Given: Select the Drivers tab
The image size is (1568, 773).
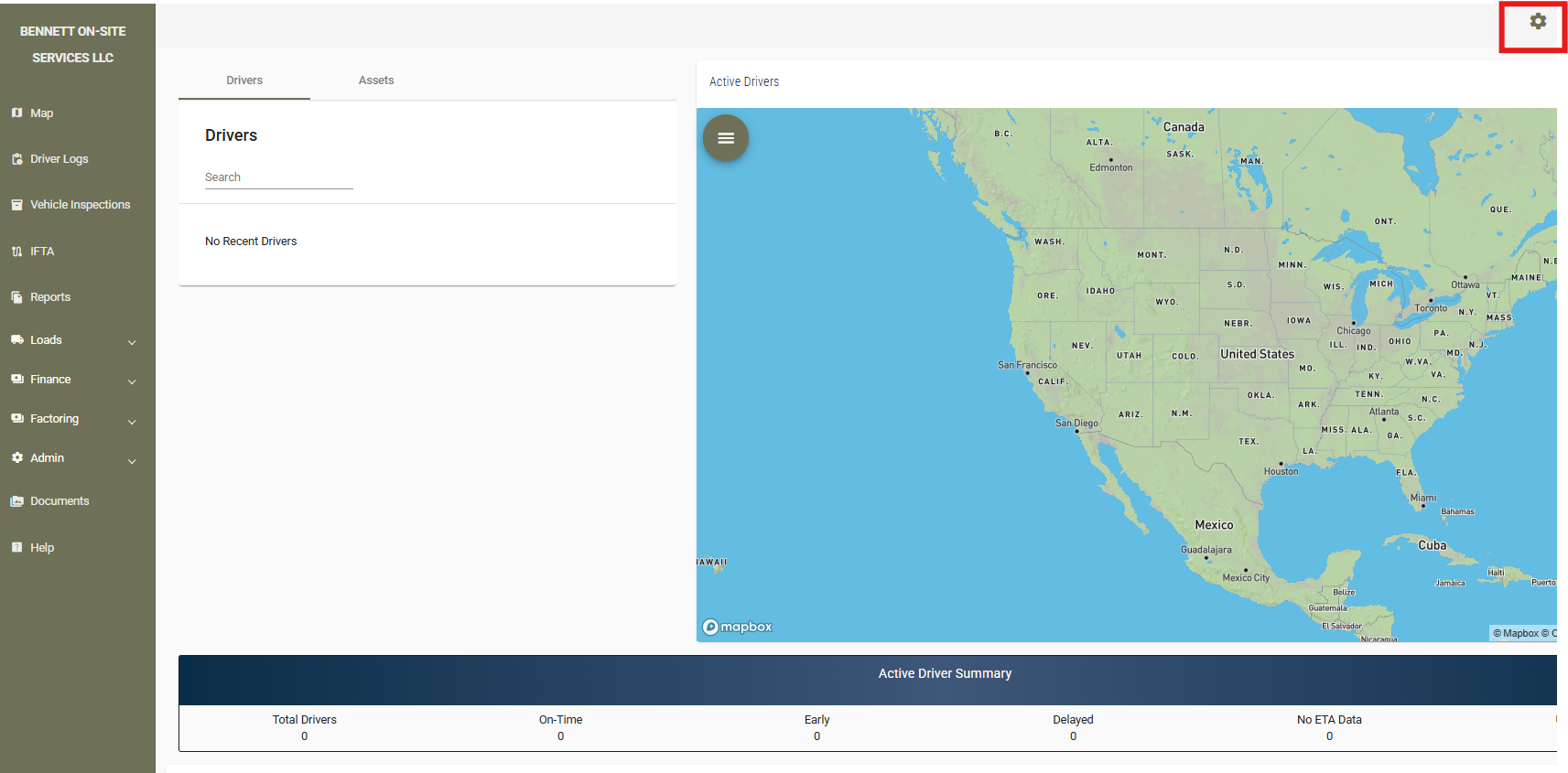Looking at the screenshot, I should [x=244, y=81].
